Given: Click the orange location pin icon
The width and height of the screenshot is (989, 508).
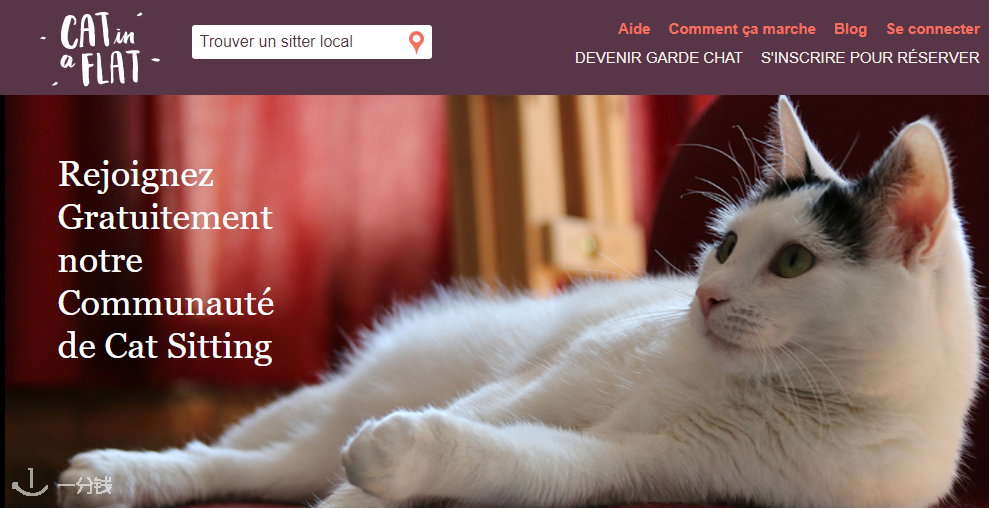Looking at the screenshot, I should [416, 42].
